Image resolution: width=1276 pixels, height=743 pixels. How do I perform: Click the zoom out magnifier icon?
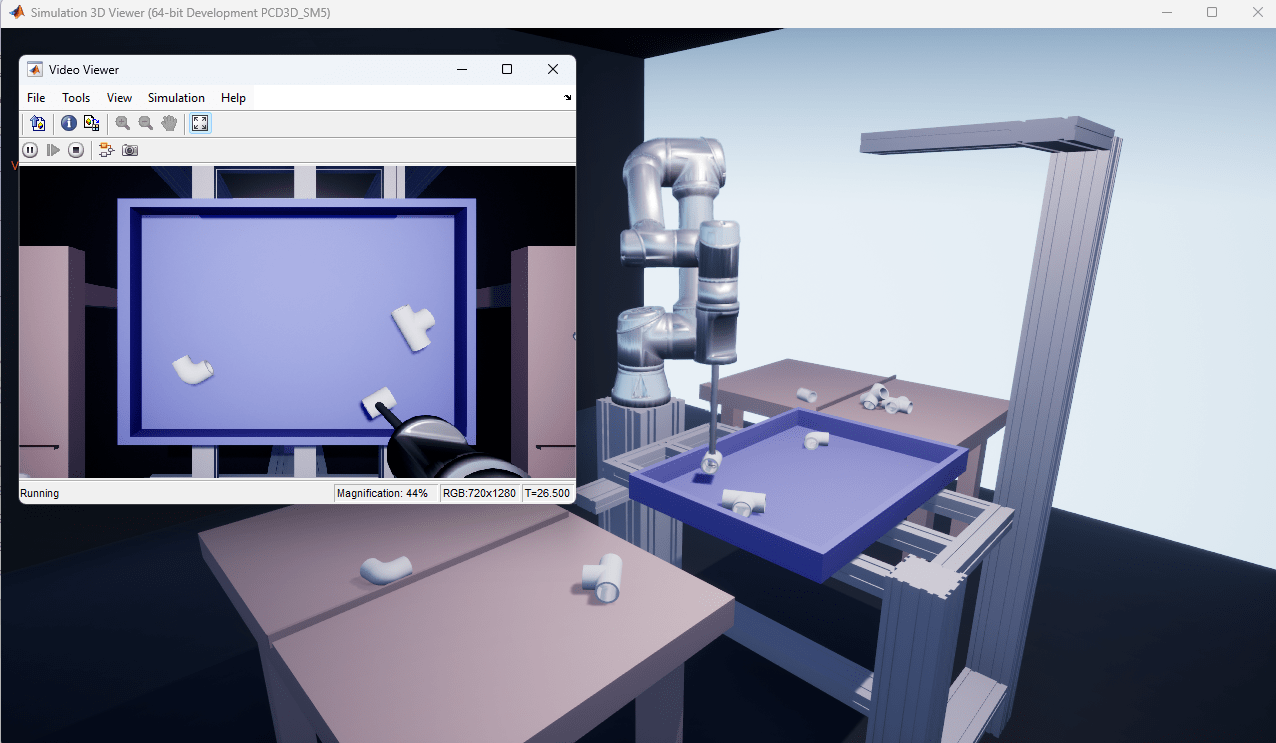[145, 123]
